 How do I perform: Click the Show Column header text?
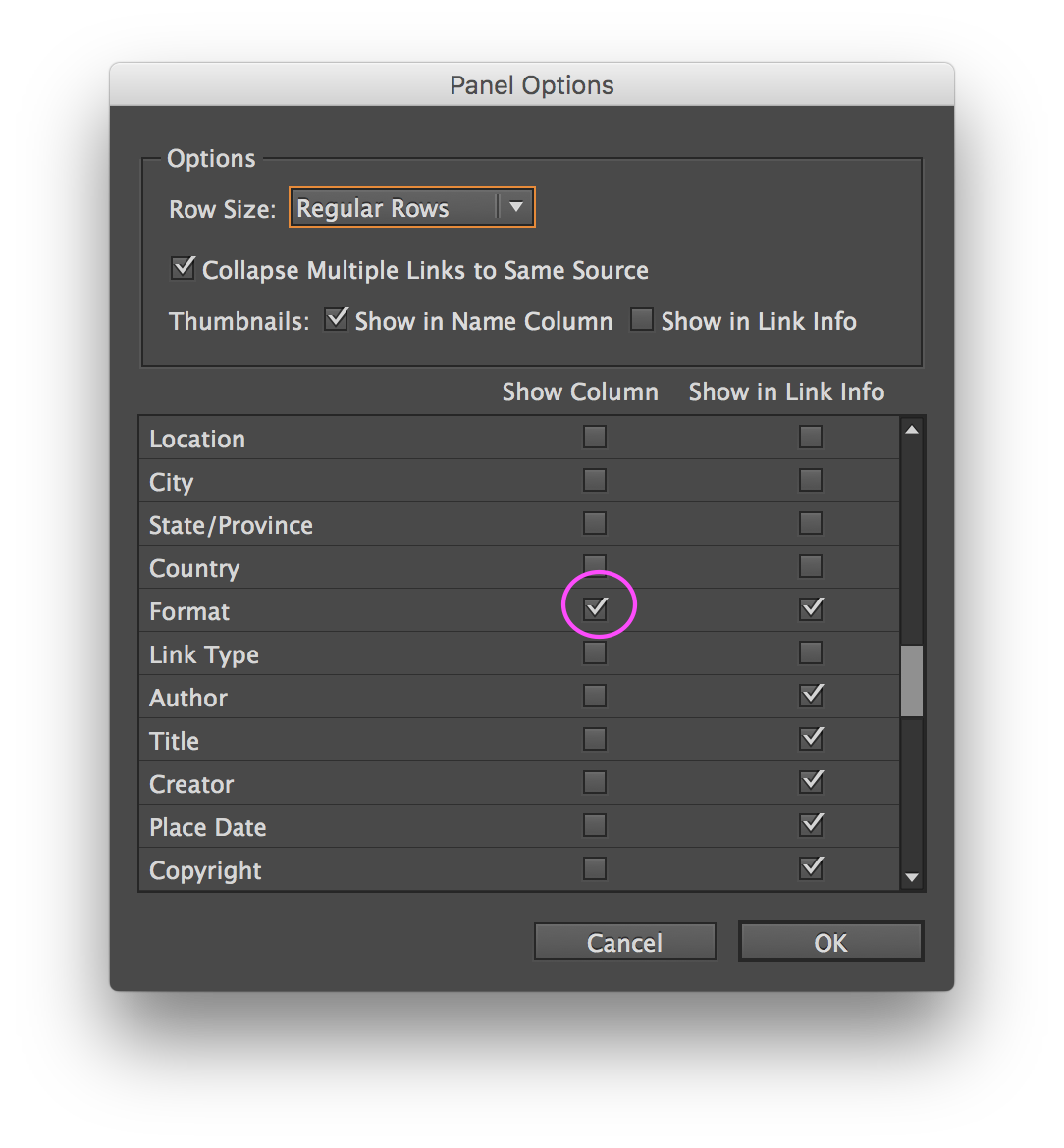[580, 391]
